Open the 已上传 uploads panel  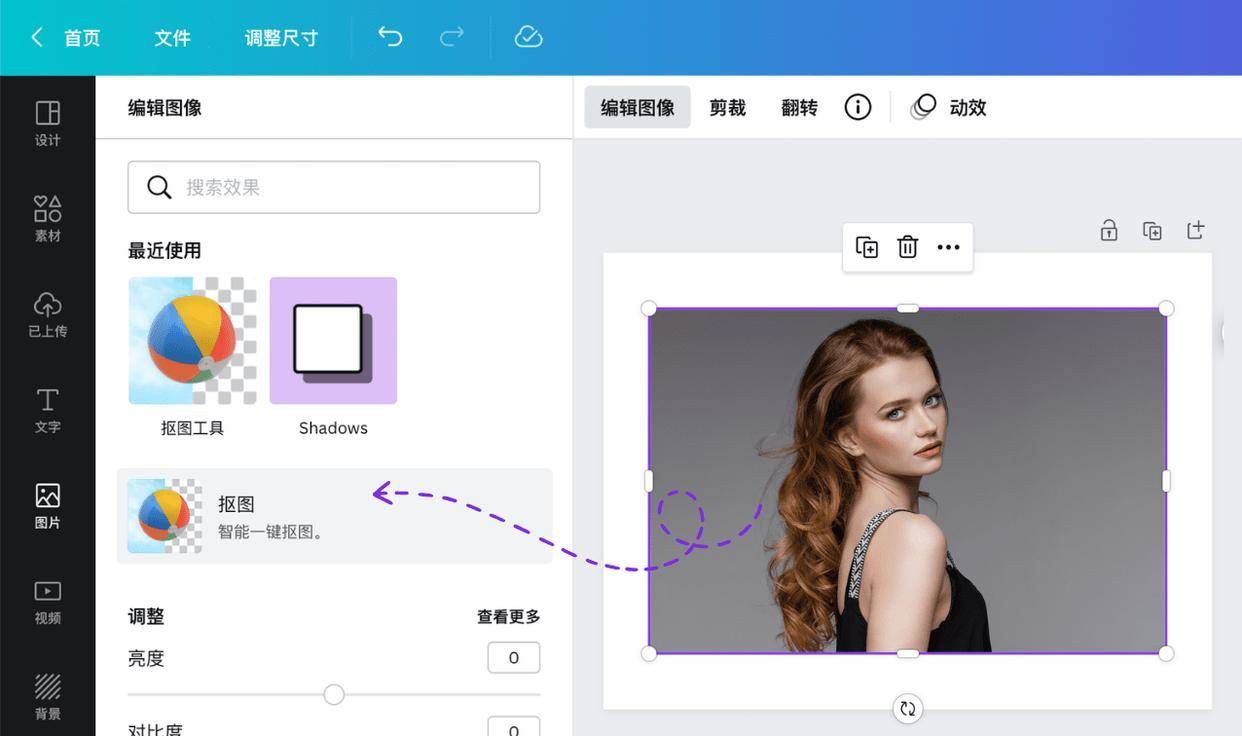(x=47, y=312)
